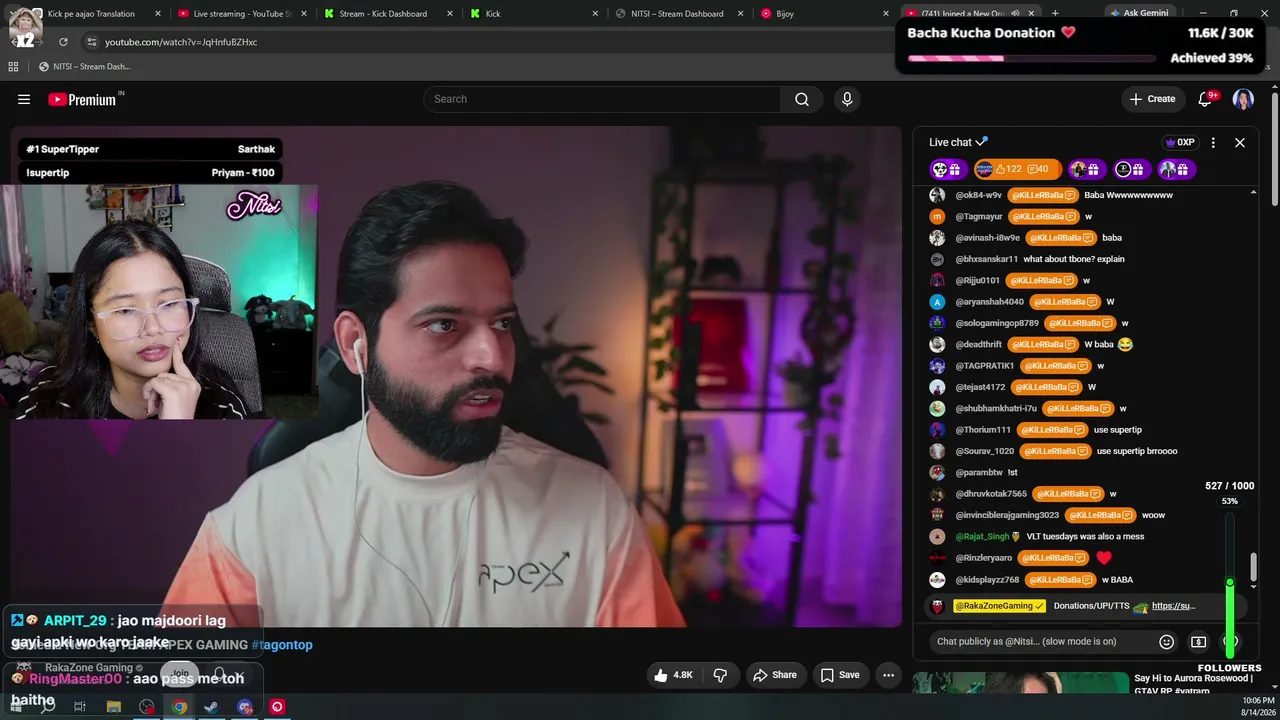Click the search magnifier button
The height and width of the screenshot is (720, 1280).
pyautogui.click(x=802, y=99)
